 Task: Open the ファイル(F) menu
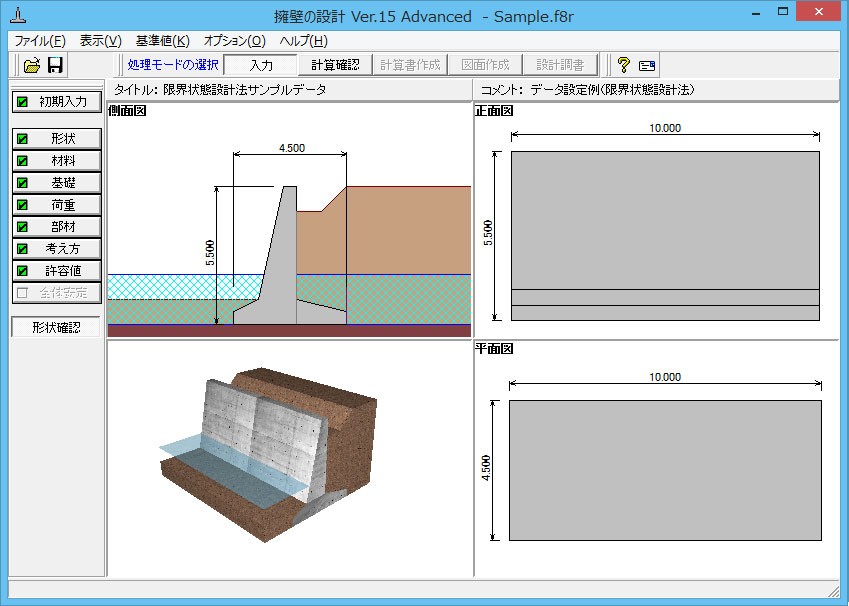[x=40, y=41]
